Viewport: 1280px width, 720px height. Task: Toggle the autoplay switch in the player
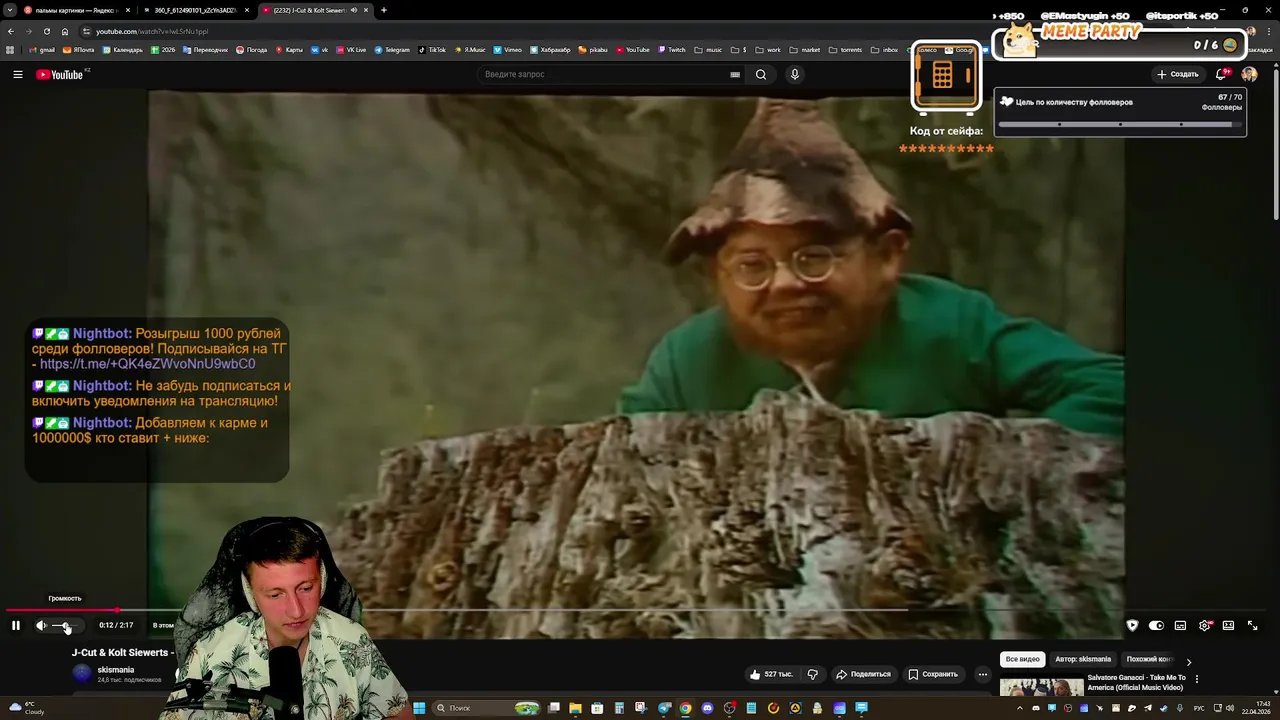[x=1156, y=626]
